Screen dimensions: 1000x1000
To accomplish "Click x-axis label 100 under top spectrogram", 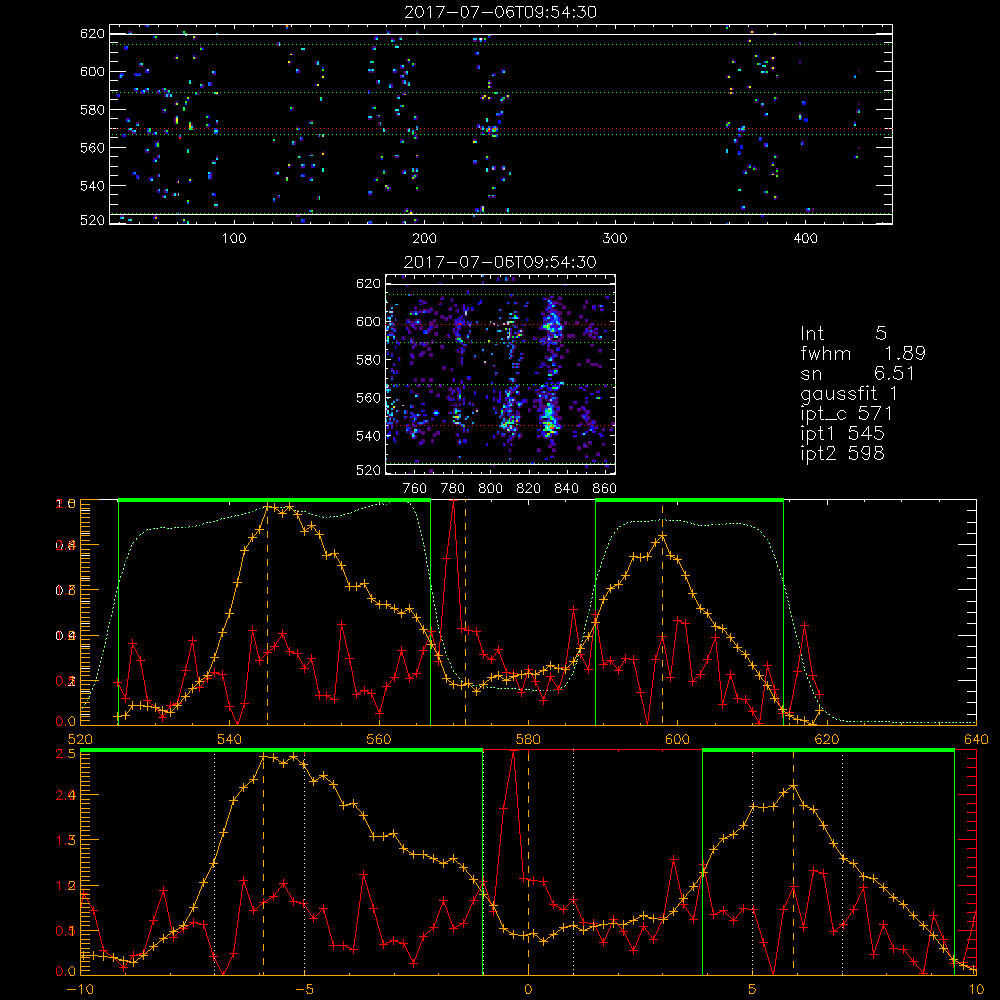I will point(234,239).
